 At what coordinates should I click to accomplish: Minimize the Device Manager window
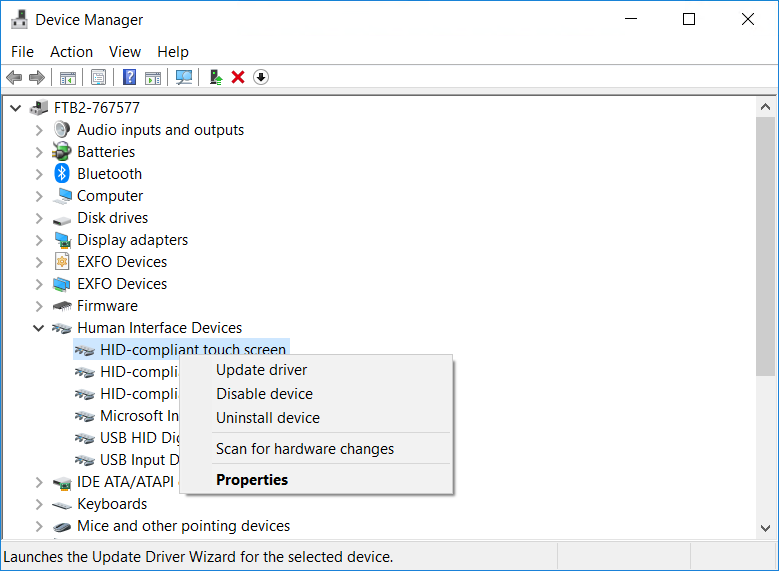[x=631, y=19]
